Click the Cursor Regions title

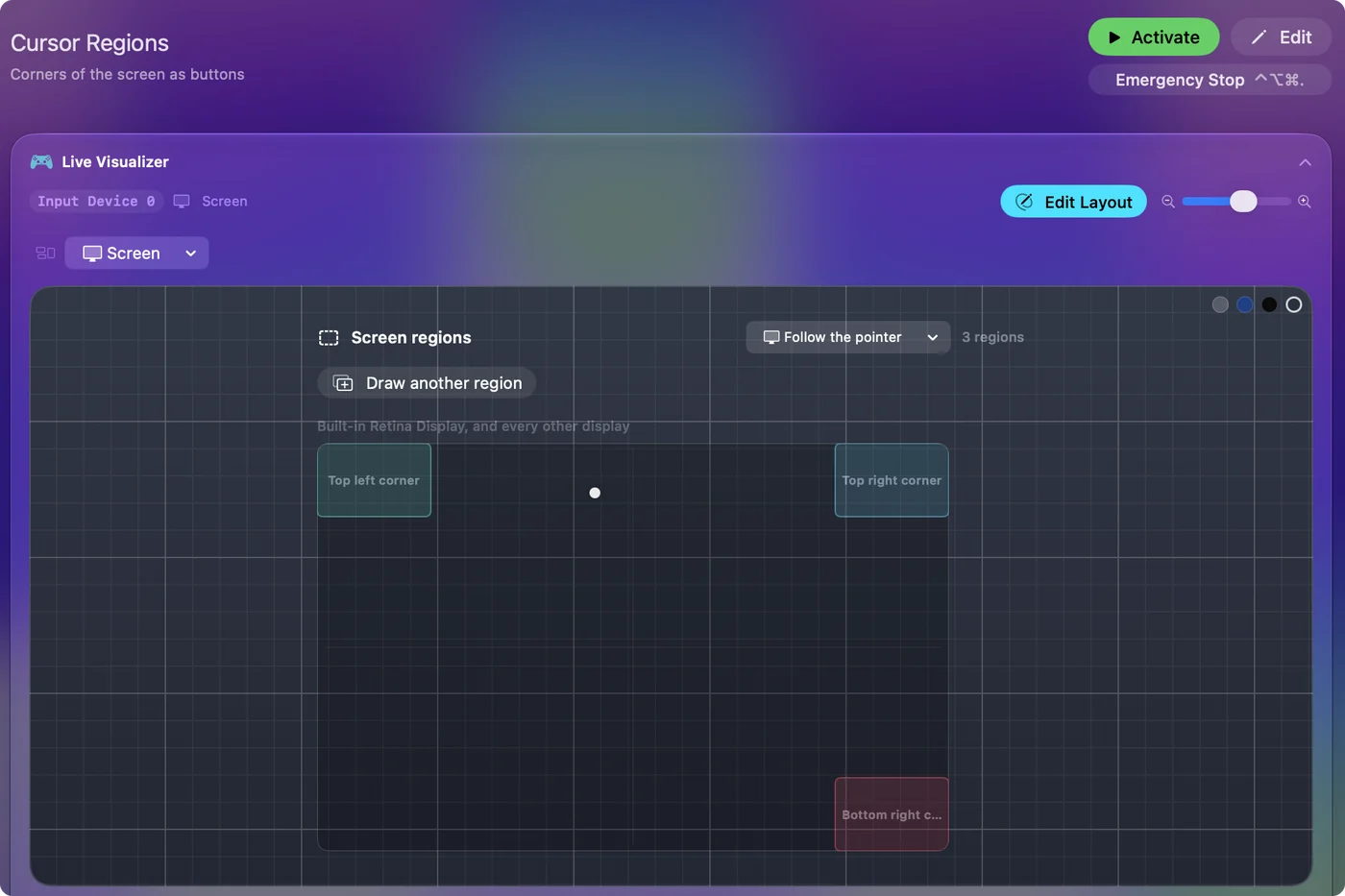(x=89, y=43)
